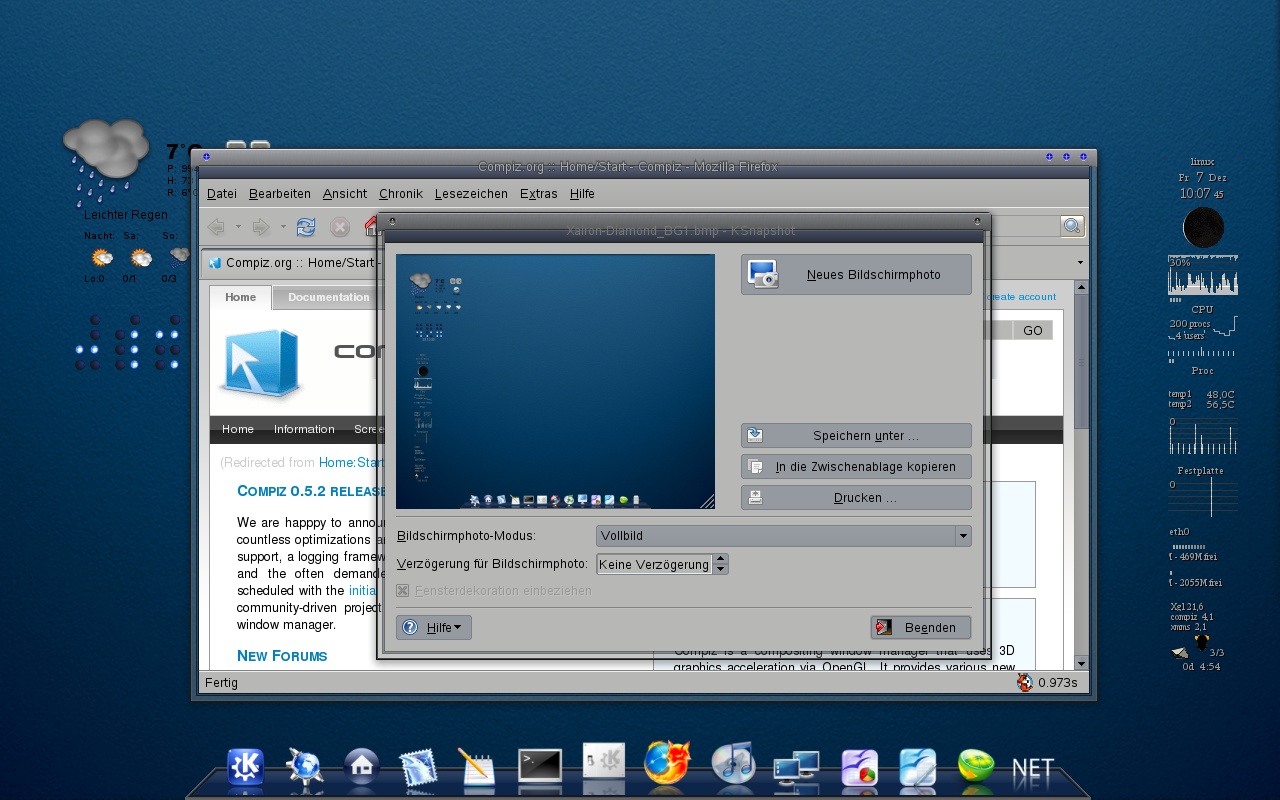Click the Firefox Stop loading button
1280x800 pixels.
pos(340,227)
